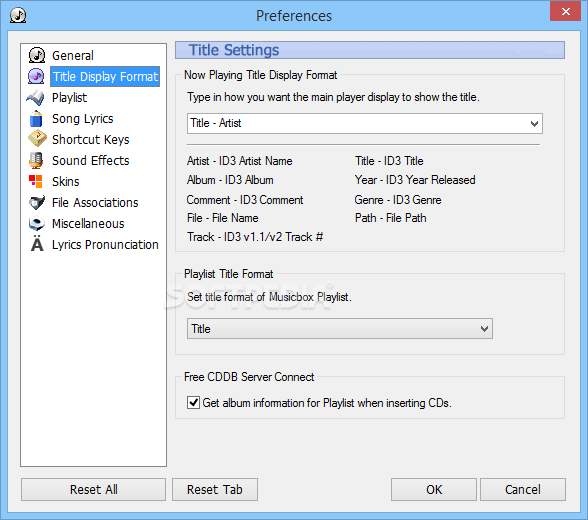Click the Reset Tab button
Image resolution: width=588 pixels, height=520 pixels.
[215, 489]
